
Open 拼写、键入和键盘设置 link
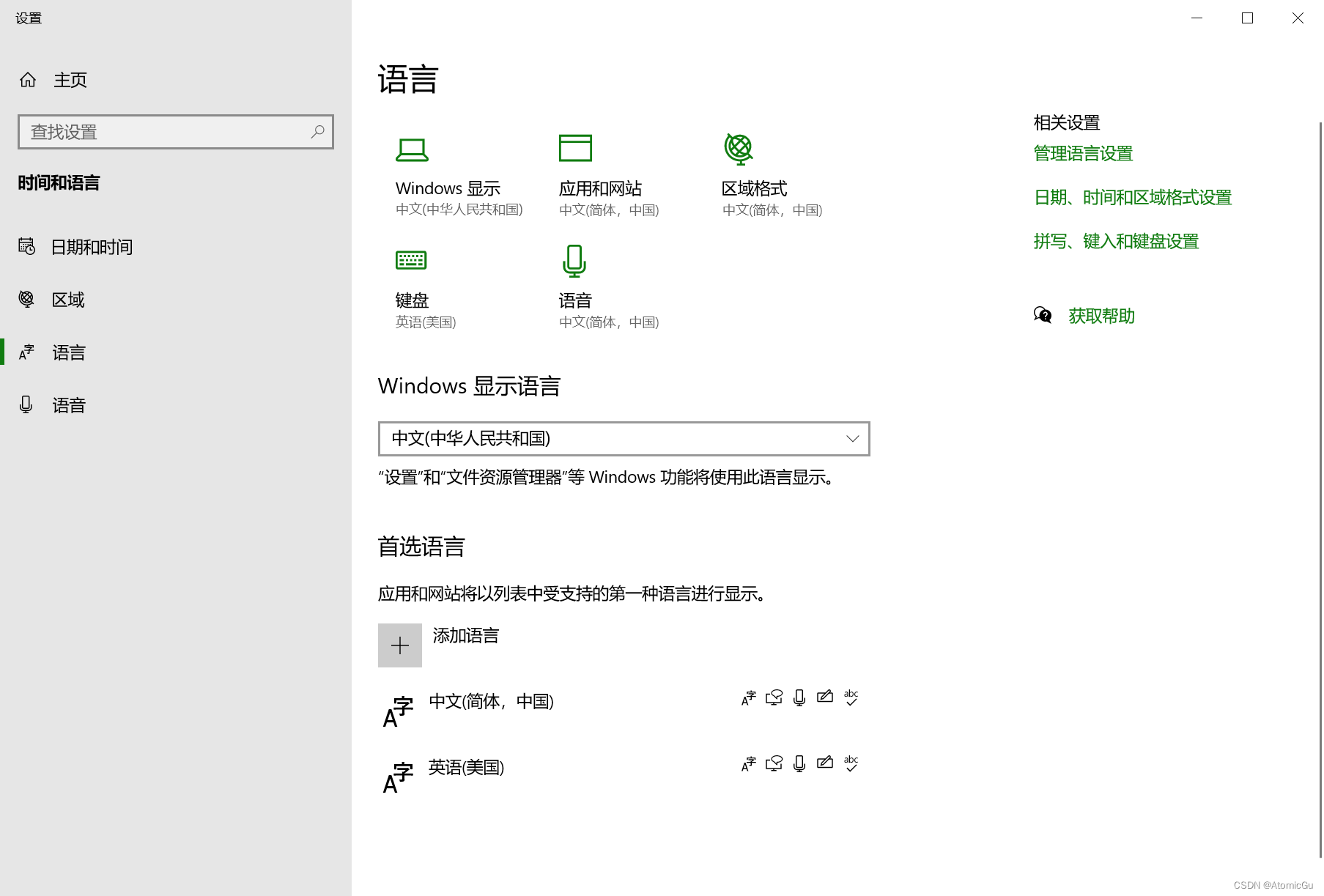point(1116,241)
